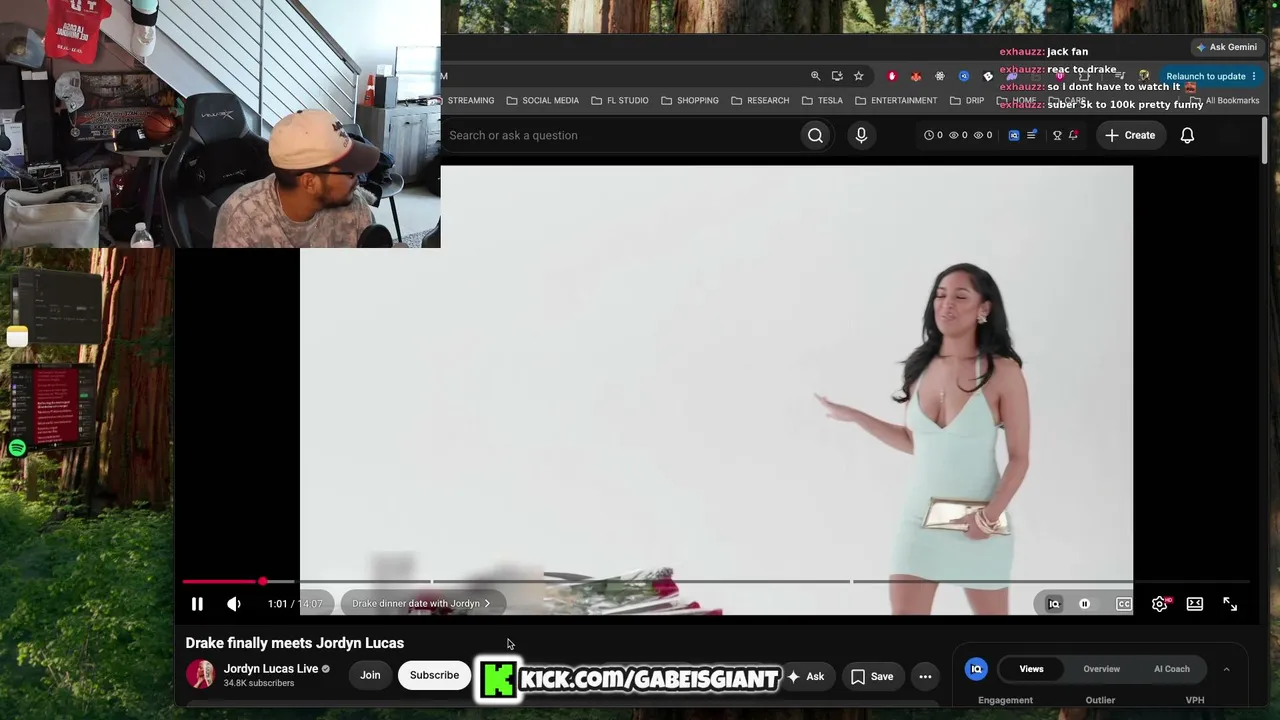Screen dimensions: 1280x720
Task: Click the Spotify icon on the desktop
Action: point(17,448)
